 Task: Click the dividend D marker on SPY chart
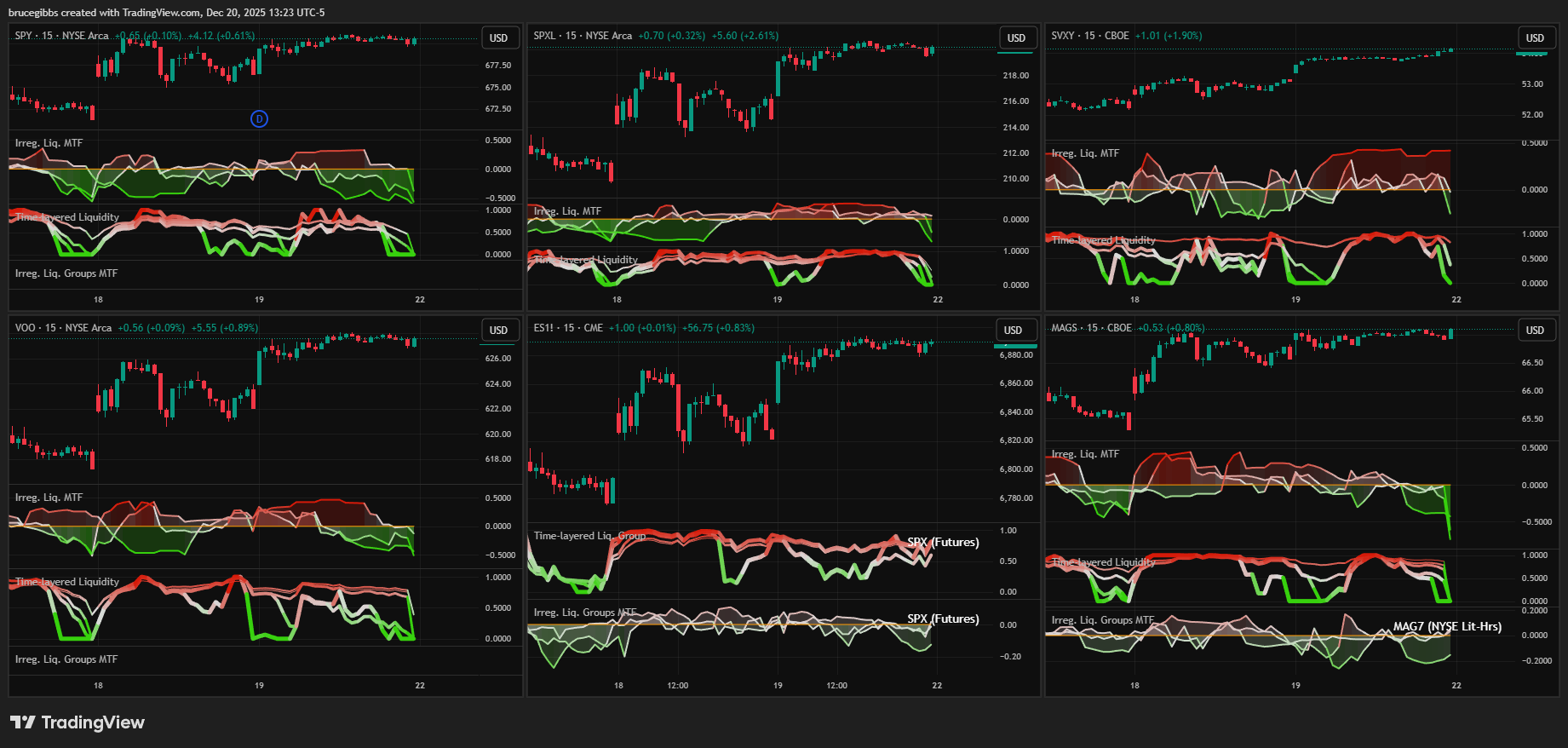259,118
